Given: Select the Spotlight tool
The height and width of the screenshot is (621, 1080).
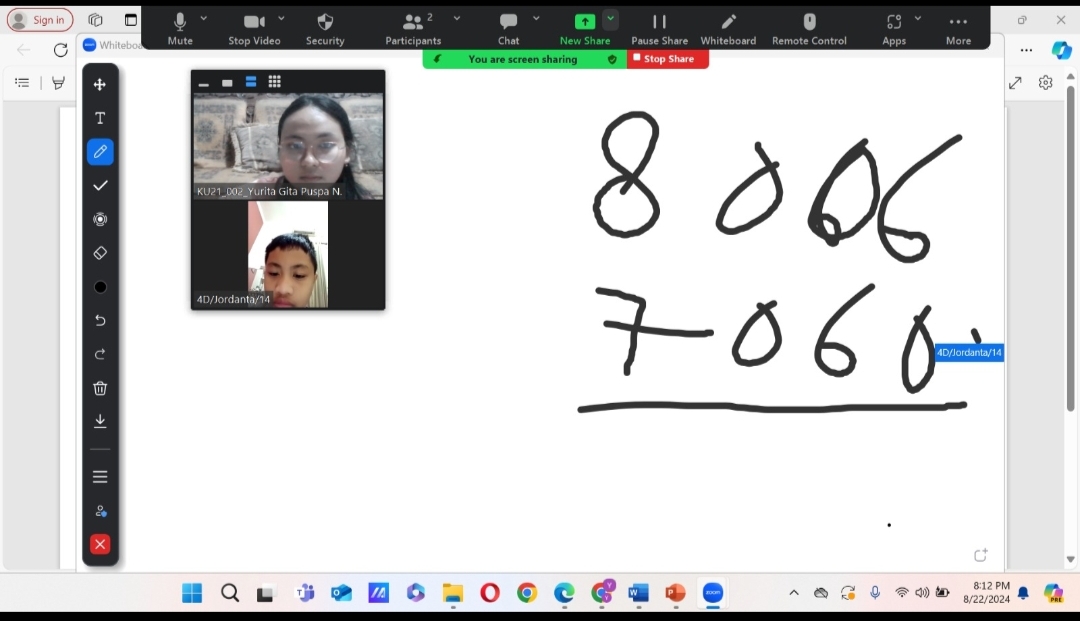Looking at the screenshot, I should click(x=100, y=219).
